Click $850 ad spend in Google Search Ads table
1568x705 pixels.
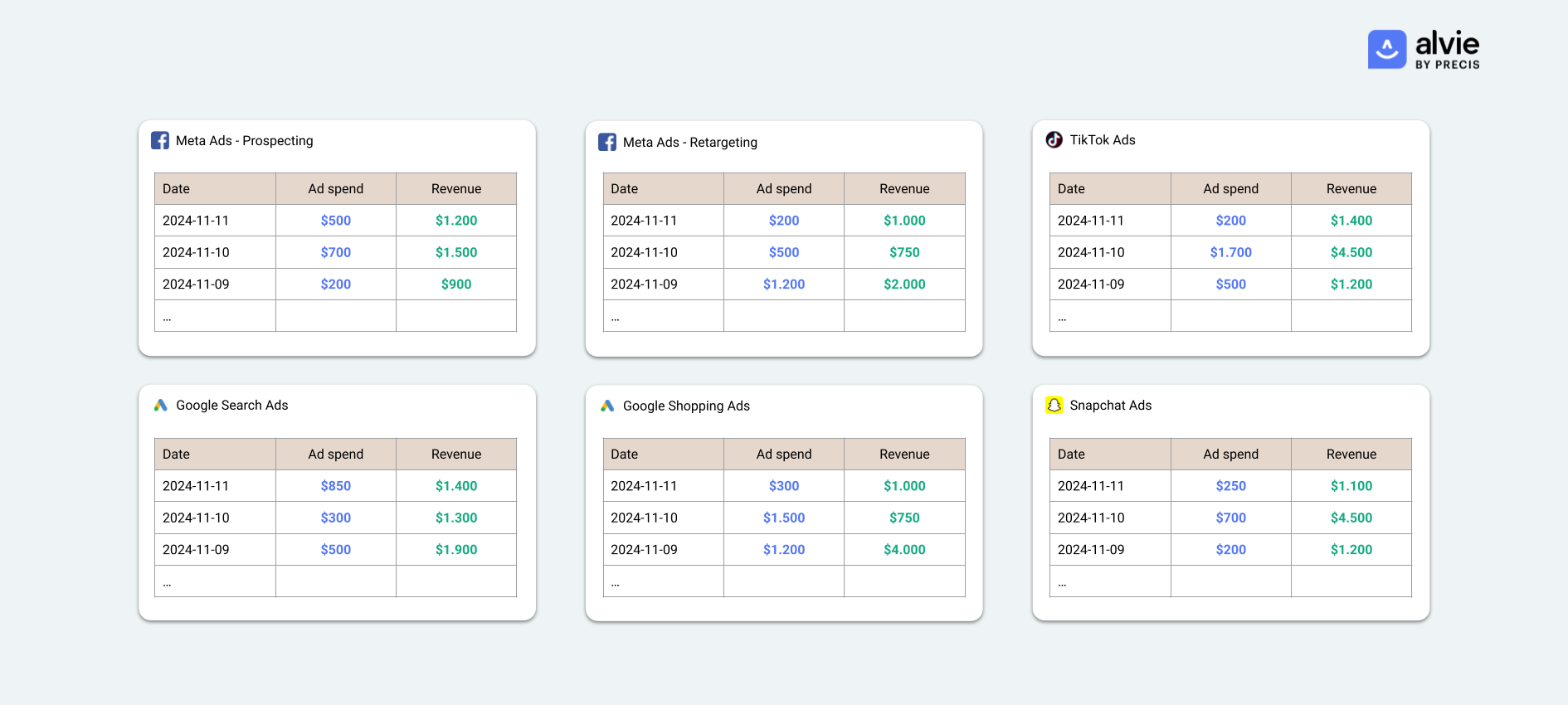pyautogui.click(x=336, y=485)
